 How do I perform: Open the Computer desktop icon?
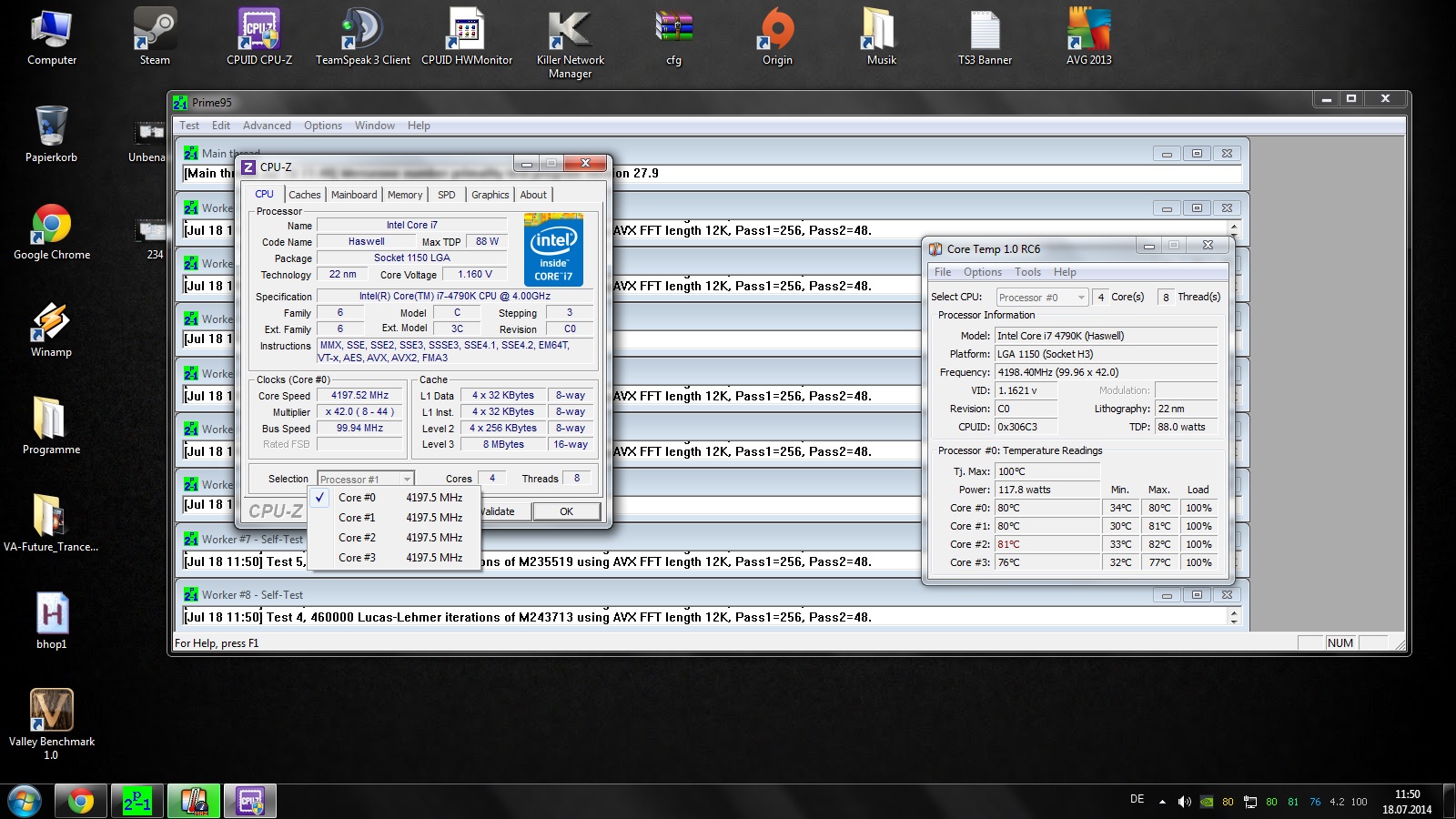(52, 38)
